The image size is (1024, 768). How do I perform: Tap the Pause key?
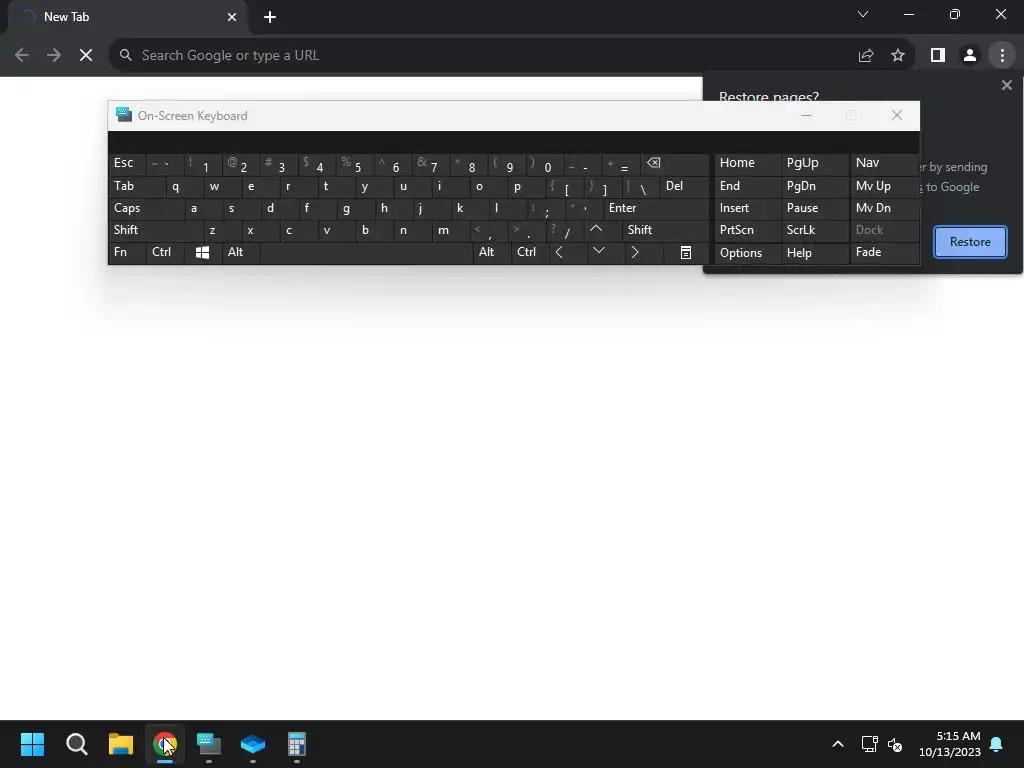(814, 208)
